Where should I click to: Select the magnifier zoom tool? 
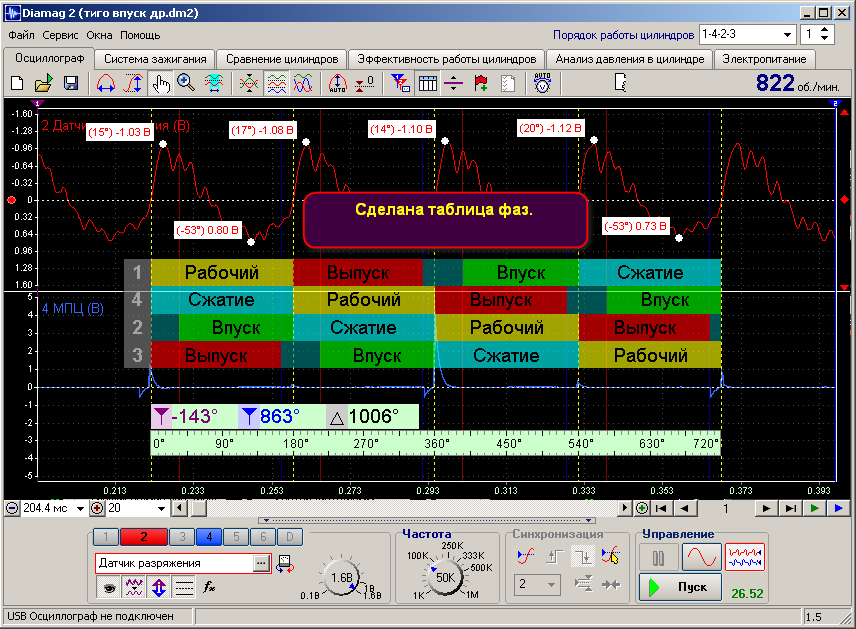186,84
